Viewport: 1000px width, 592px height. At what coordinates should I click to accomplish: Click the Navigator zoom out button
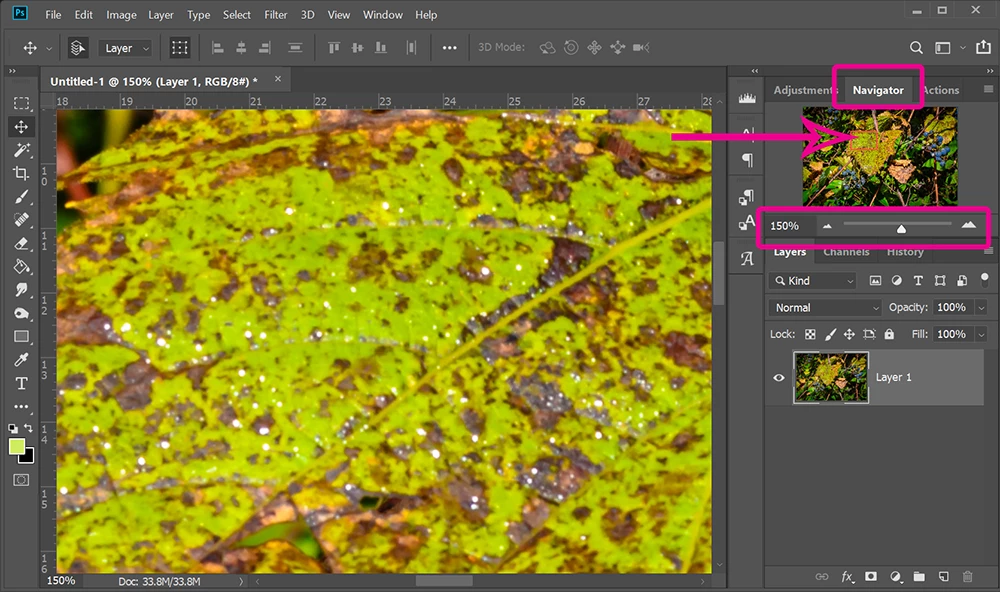[x=827, y=226]
